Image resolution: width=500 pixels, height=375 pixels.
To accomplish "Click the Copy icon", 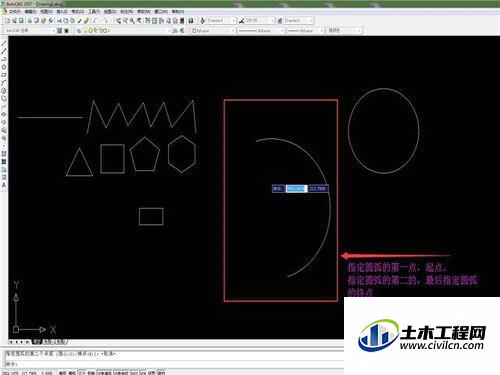I will (66, 21).
